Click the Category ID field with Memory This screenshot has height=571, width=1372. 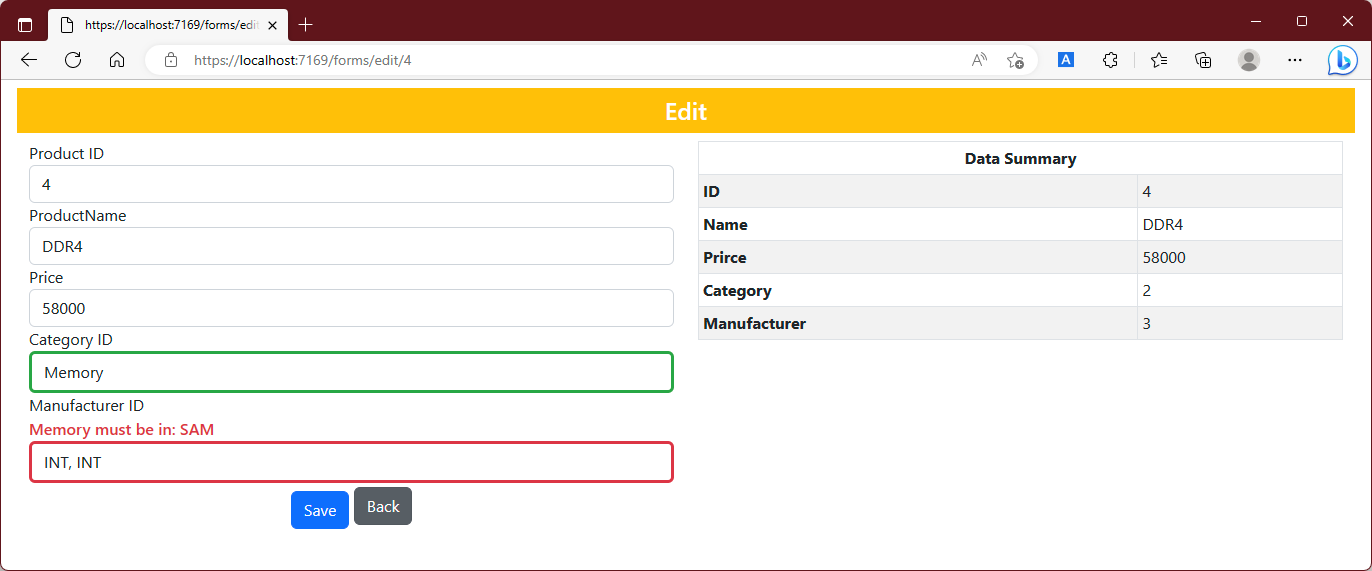(x=351, y=372)
